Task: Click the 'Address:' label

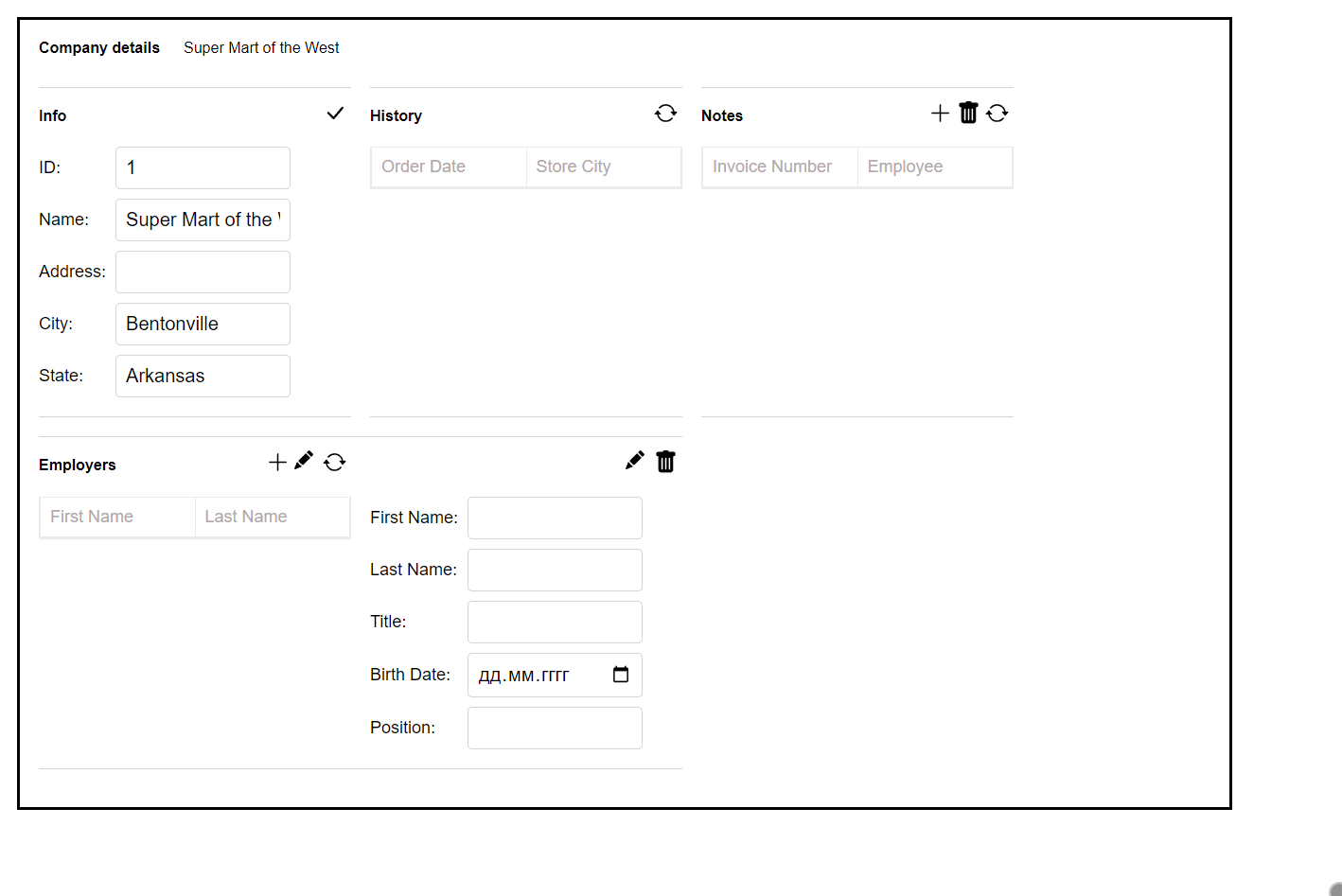Action: [72, 272]
